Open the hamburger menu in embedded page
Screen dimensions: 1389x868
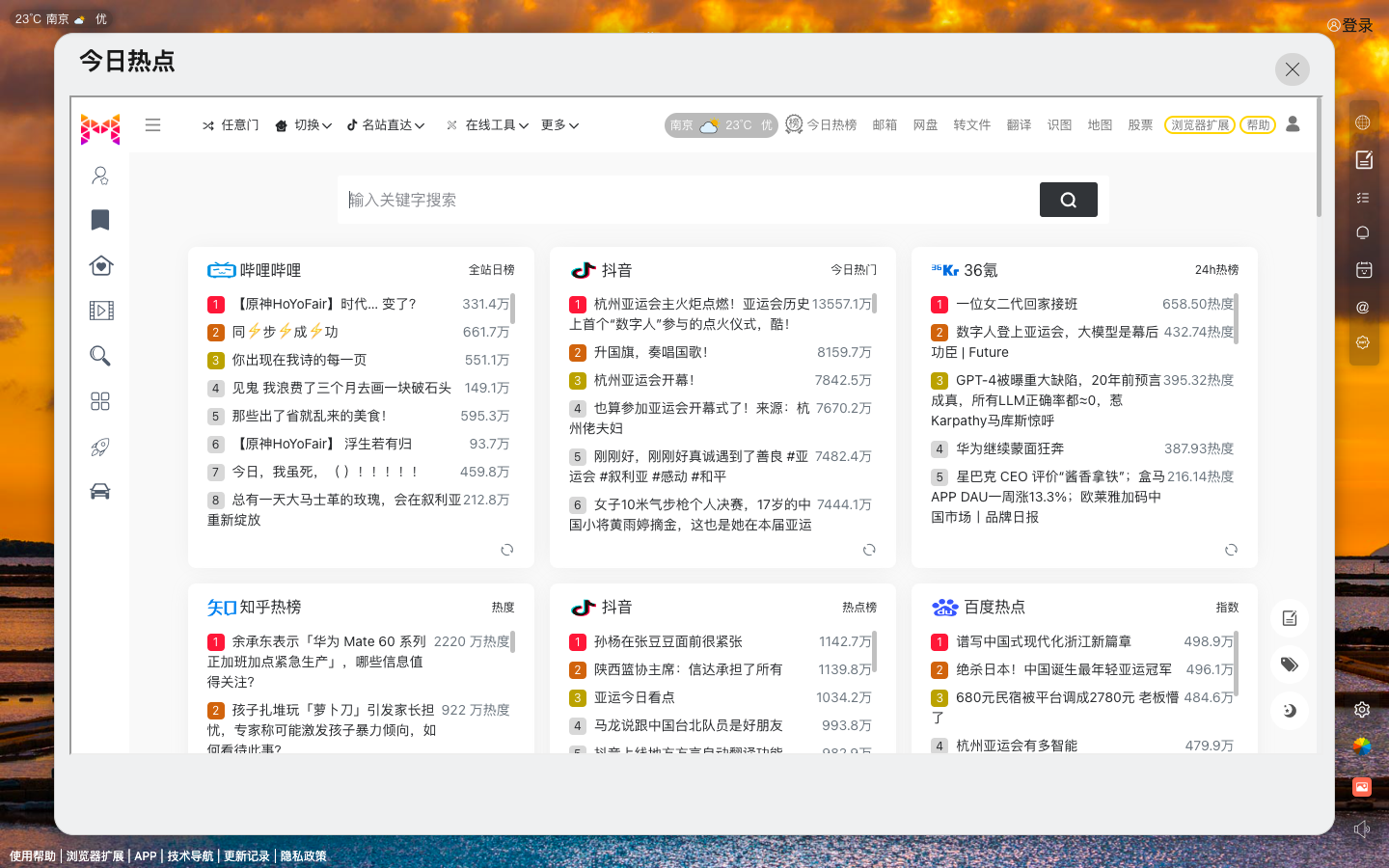tap(152, 124)
